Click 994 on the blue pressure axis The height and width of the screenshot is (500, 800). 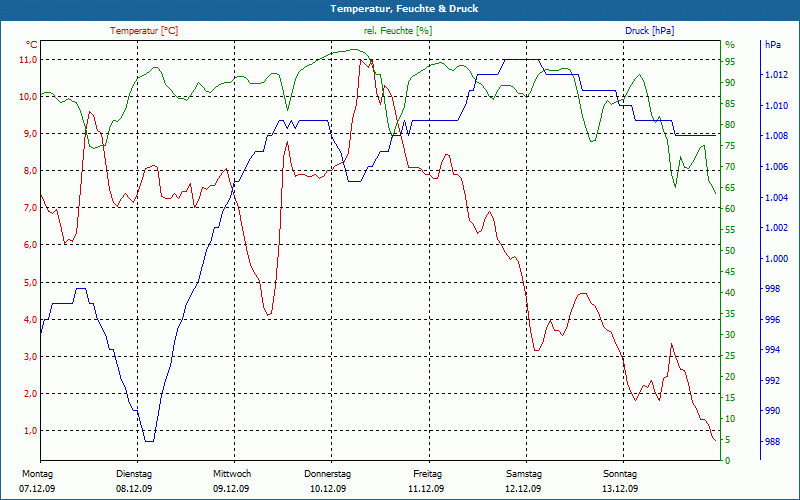(772, 350)
